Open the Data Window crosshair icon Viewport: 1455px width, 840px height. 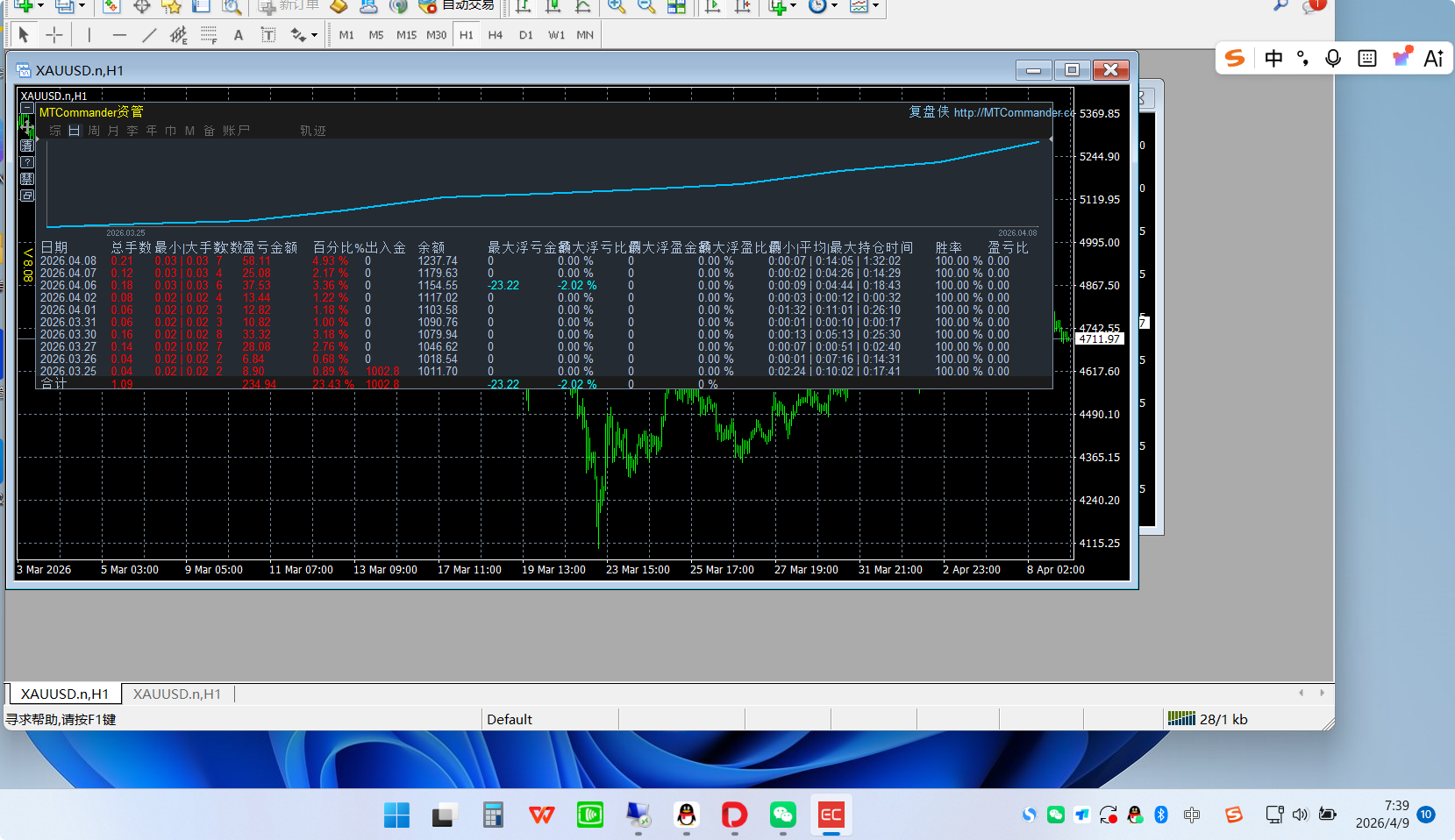pos(141,6)
